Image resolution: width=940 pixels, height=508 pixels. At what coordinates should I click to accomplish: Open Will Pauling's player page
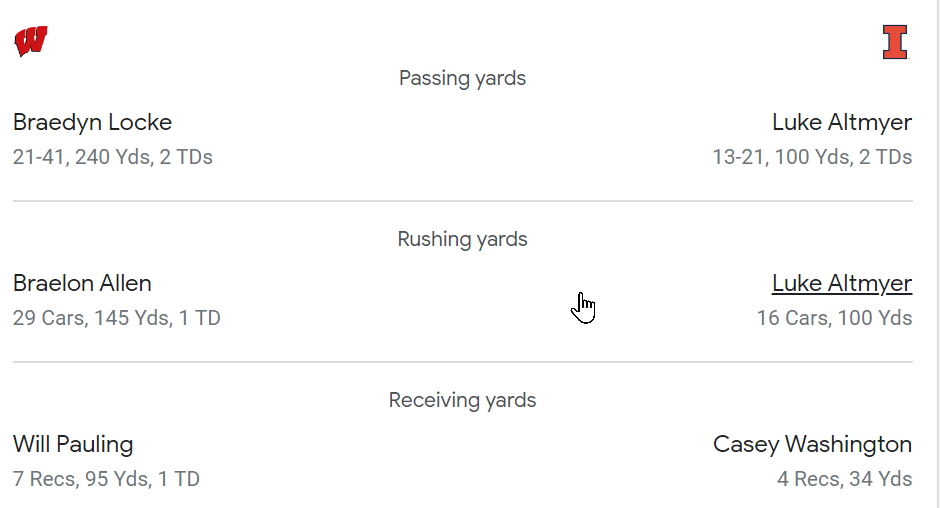[x=73, y=445]
